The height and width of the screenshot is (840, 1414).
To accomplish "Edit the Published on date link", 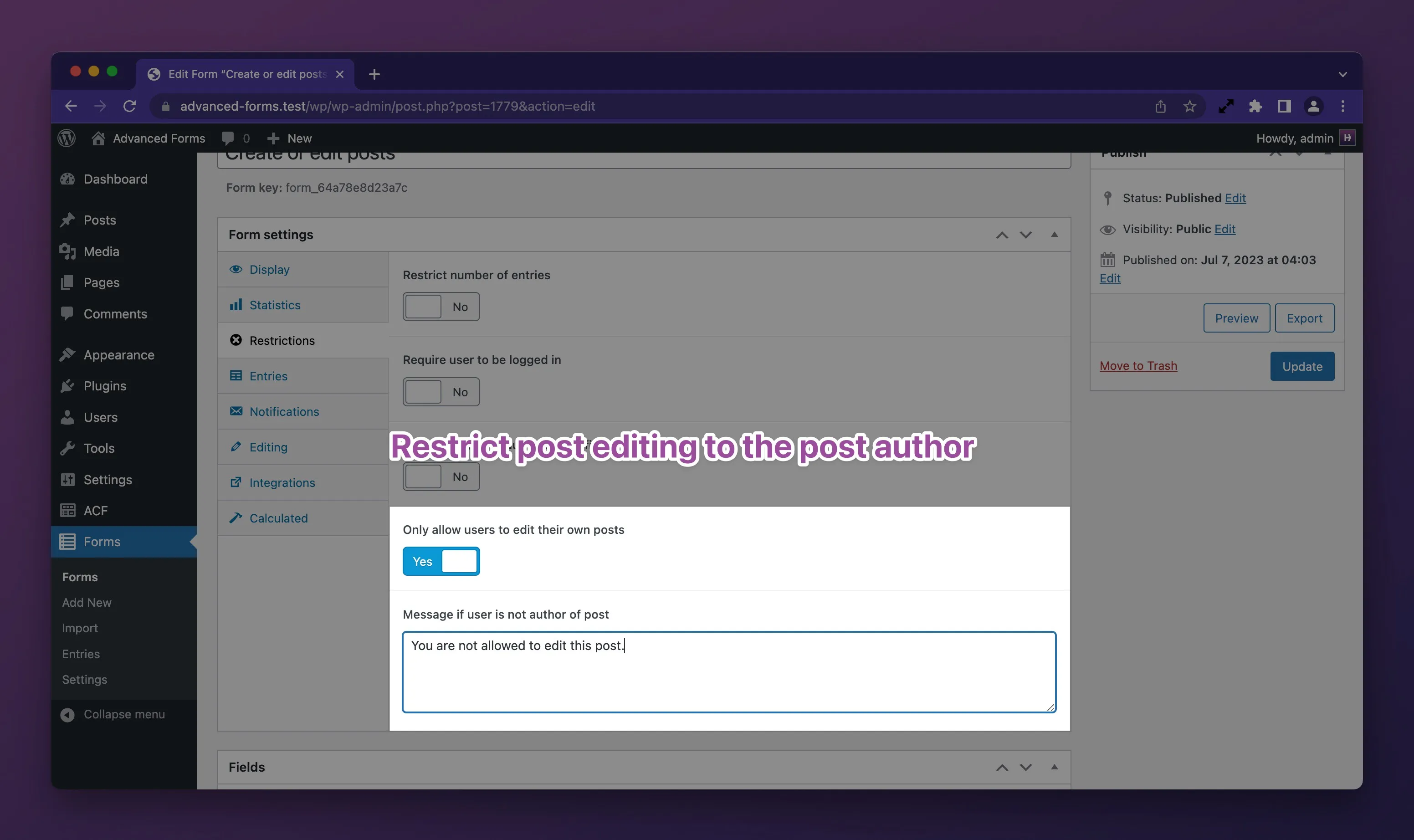I will tap(1109, 278).
